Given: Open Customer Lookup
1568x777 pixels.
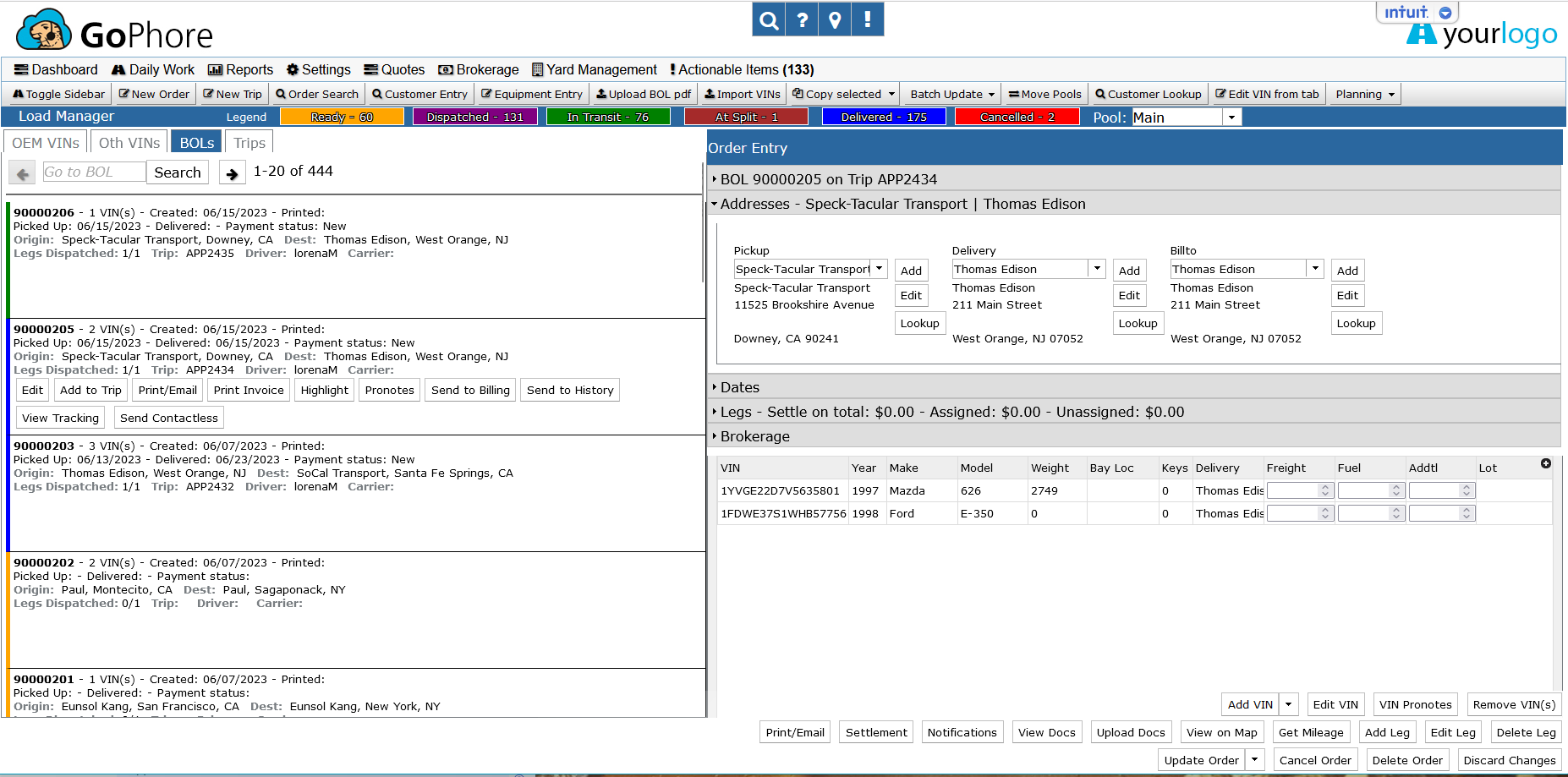Looking at the screenshot, I should [1149, 94].
